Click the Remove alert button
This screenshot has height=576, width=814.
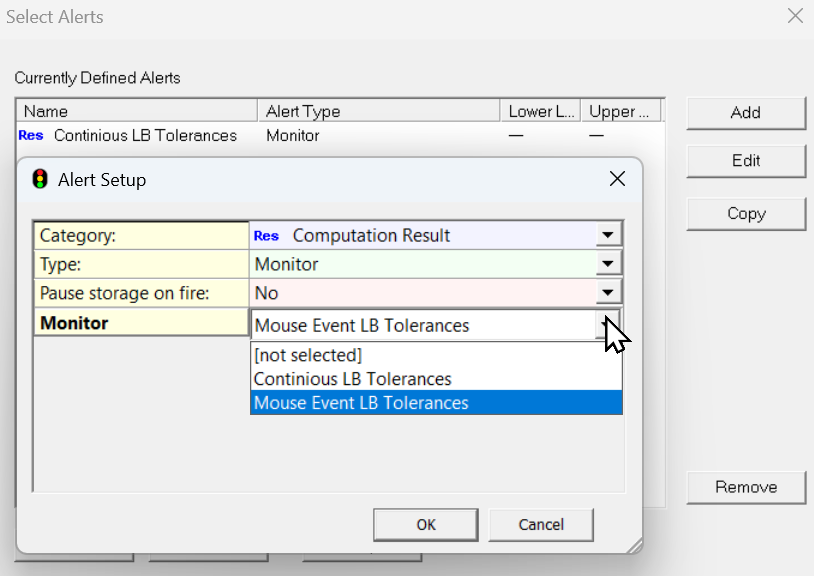[745, 487]
